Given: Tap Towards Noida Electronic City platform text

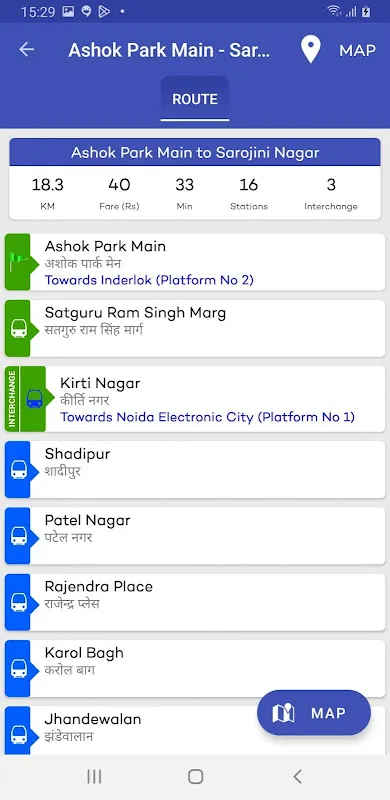Looking at the screenshot, I should pos(207,417).
